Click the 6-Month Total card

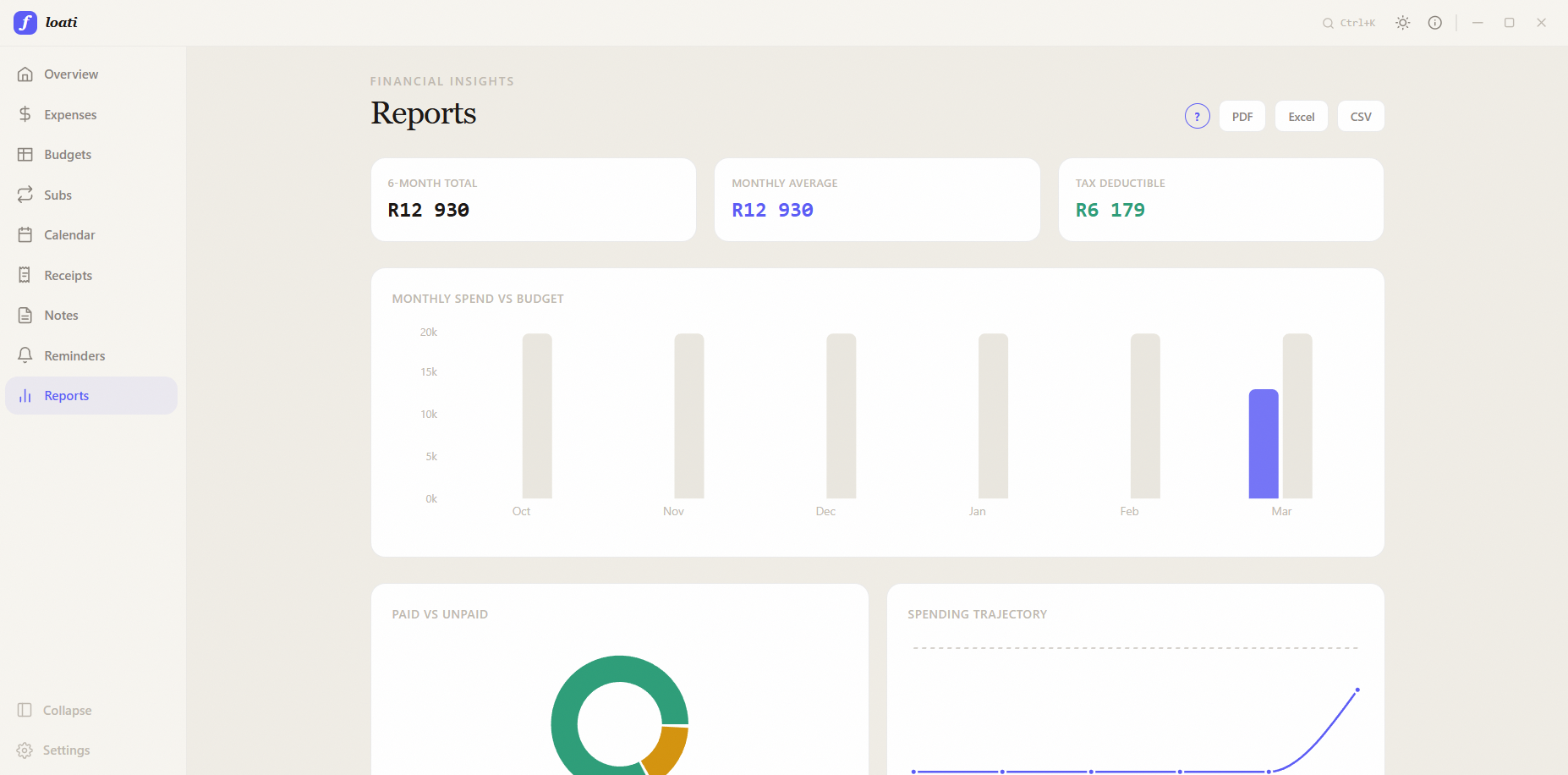coord(534,200)
